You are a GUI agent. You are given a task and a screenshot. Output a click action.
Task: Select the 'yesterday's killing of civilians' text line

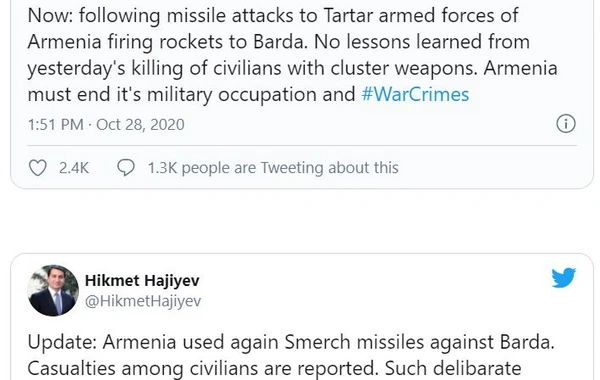click(x=292, y=68)
